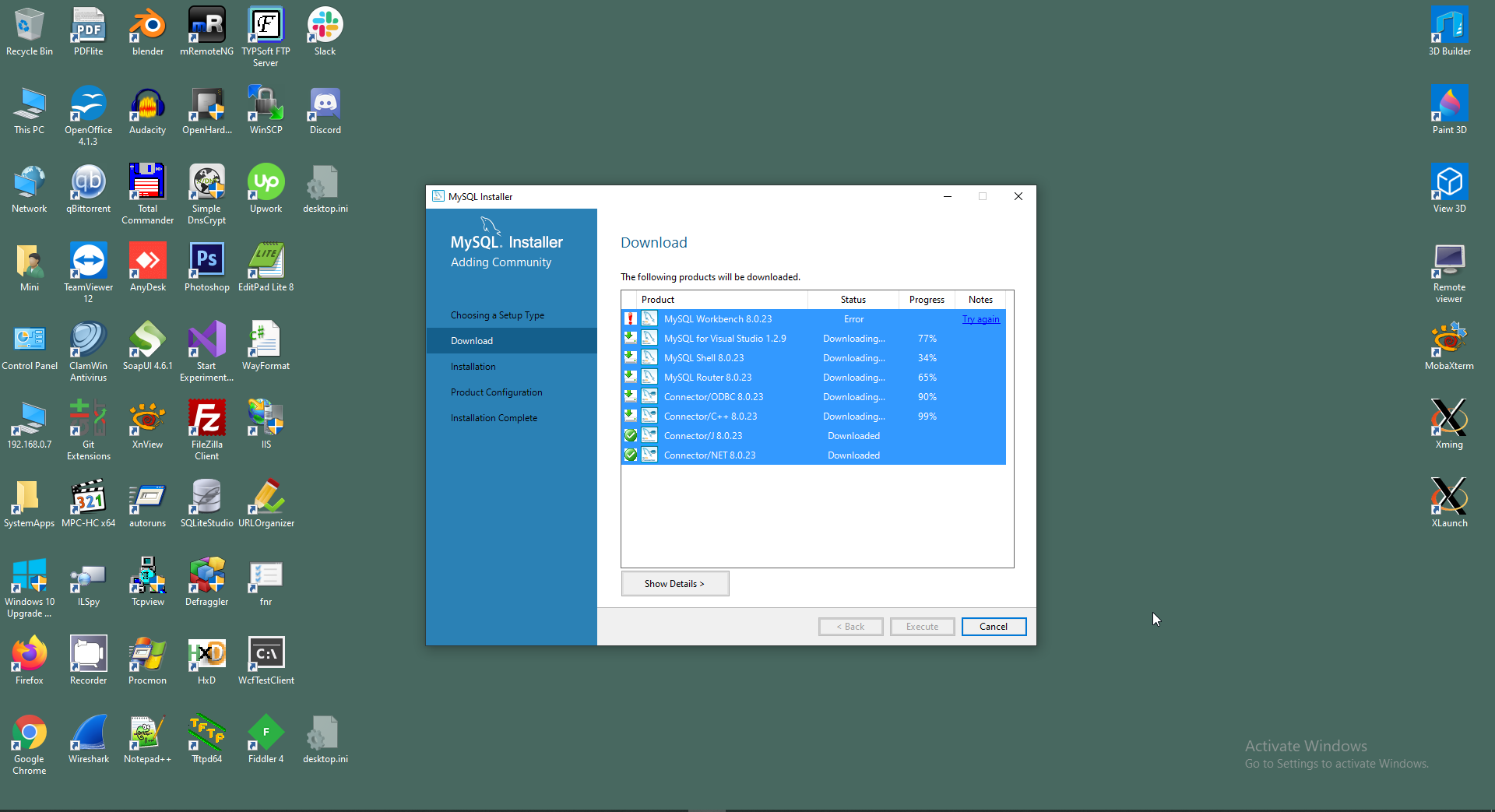Click the Defraggler desktop icon

pyautogui.click(x=207, y=582)
